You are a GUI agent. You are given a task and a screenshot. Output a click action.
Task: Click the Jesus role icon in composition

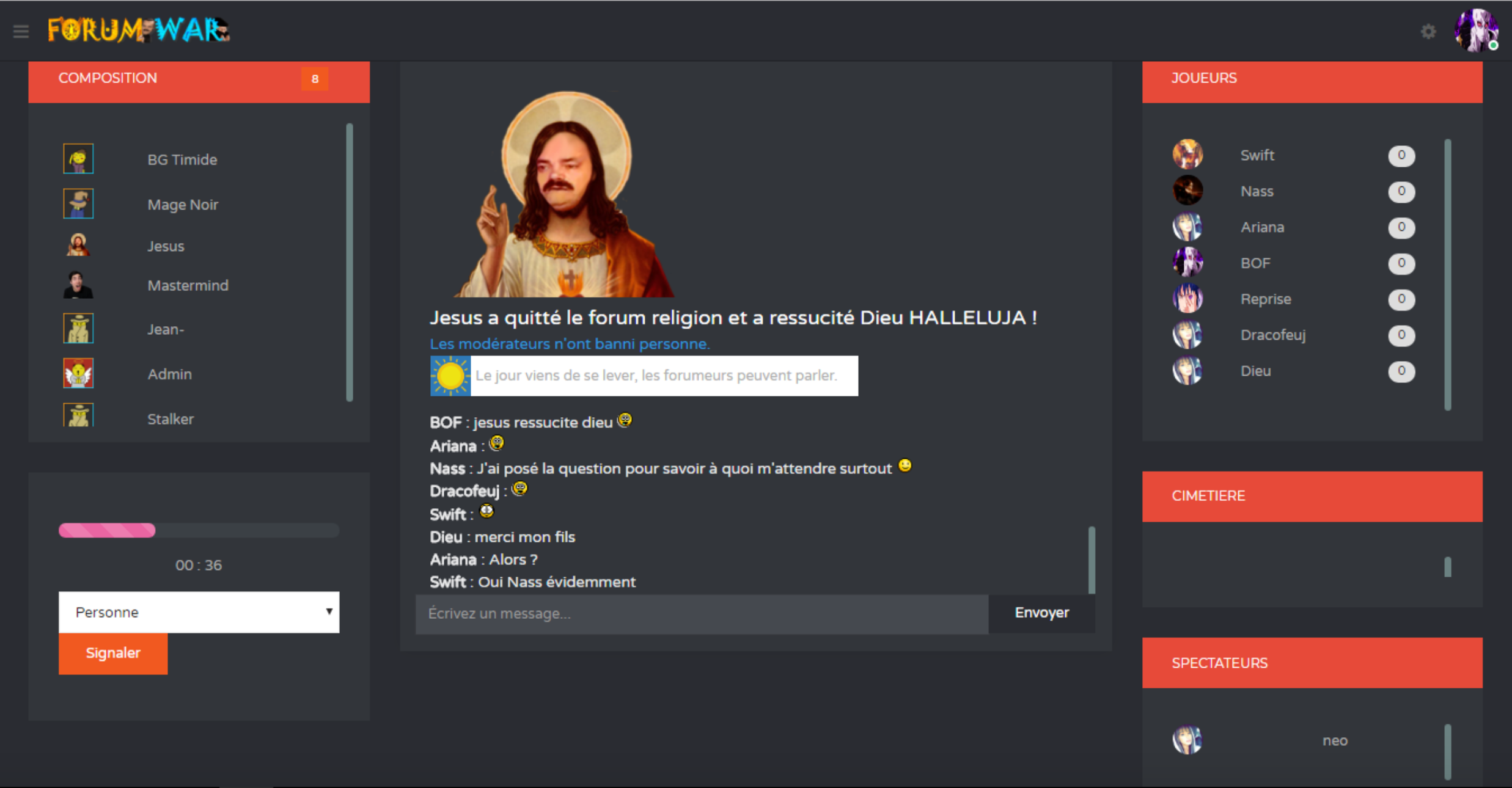[x=78, y=246]
